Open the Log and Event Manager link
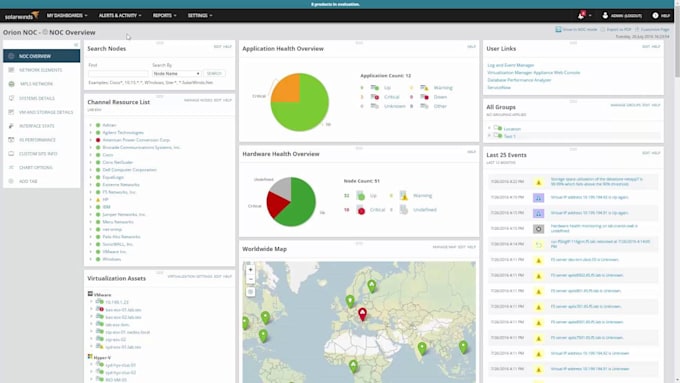 click(x=510, y=65)
